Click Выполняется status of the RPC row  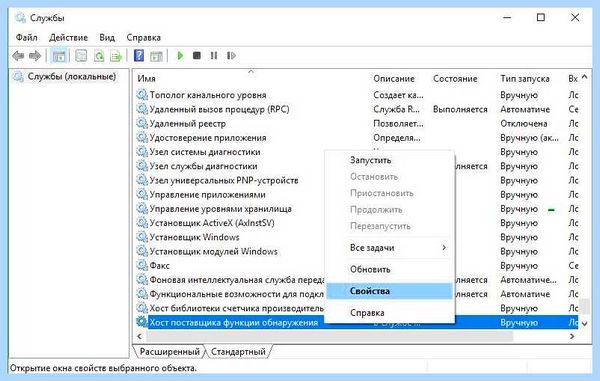click(460, 109)
